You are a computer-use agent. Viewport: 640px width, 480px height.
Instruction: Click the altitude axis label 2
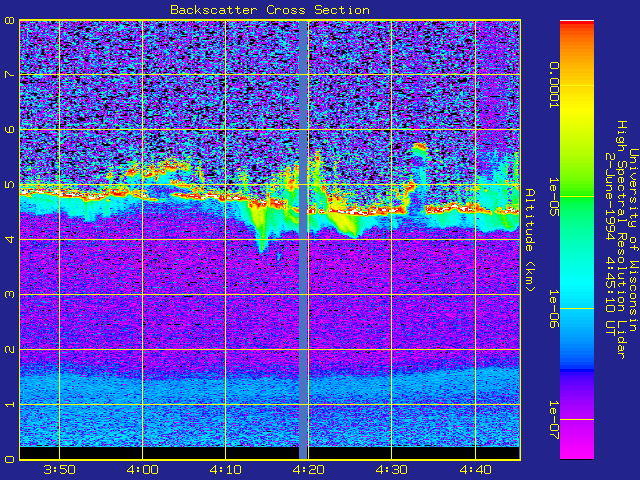pyautogui.click(x=9, y=349)
